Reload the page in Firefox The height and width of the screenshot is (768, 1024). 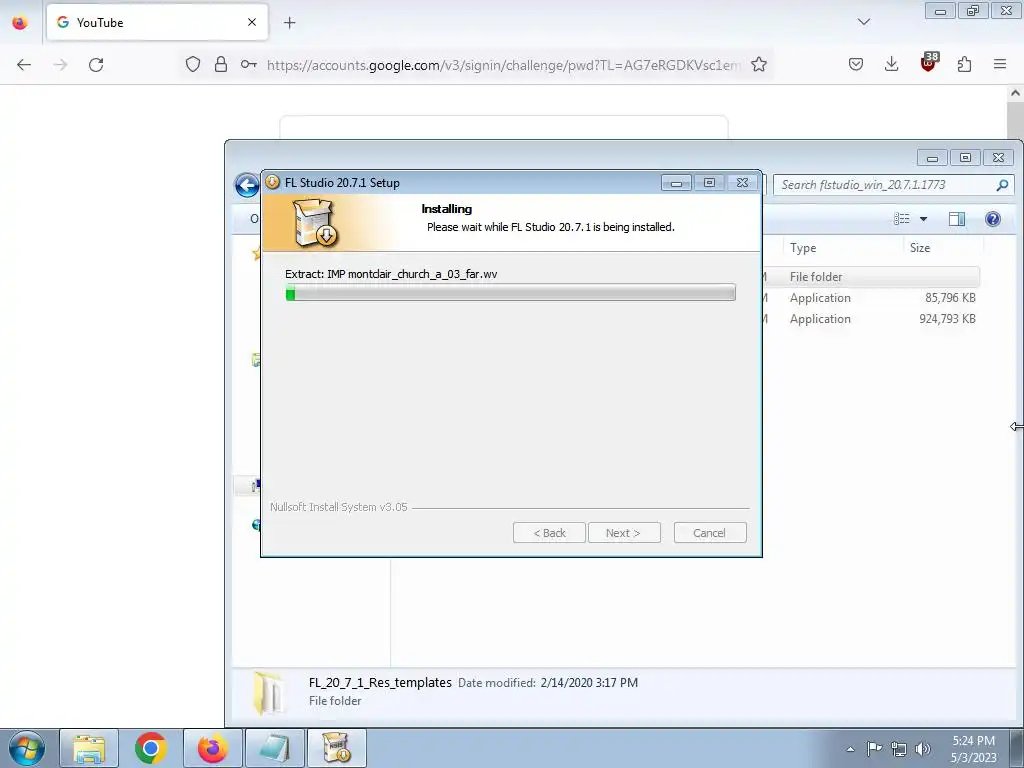pyautogui.click(x=96, y=65)
